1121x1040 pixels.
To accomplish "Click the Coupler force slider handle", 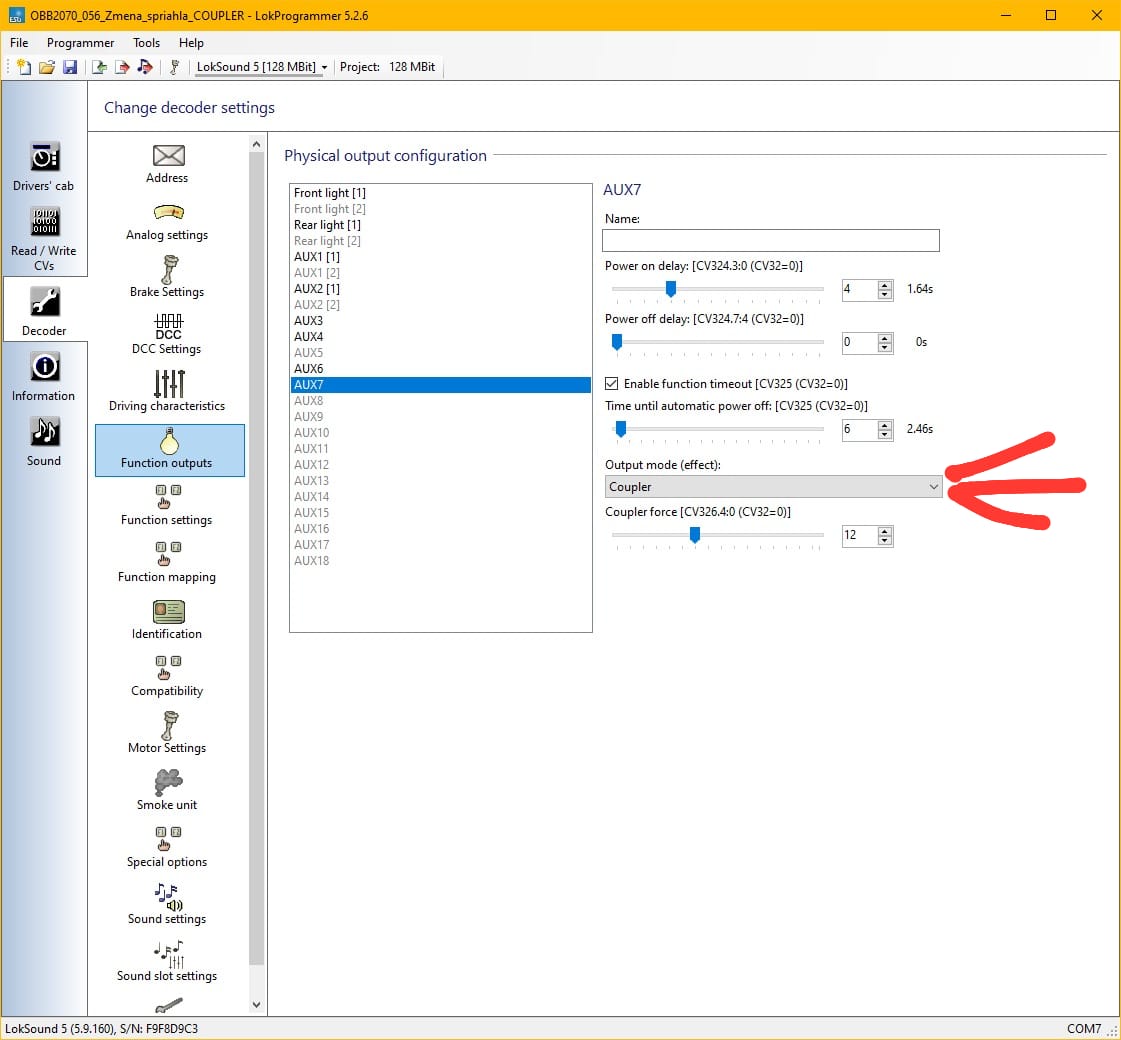I will 695,535.
